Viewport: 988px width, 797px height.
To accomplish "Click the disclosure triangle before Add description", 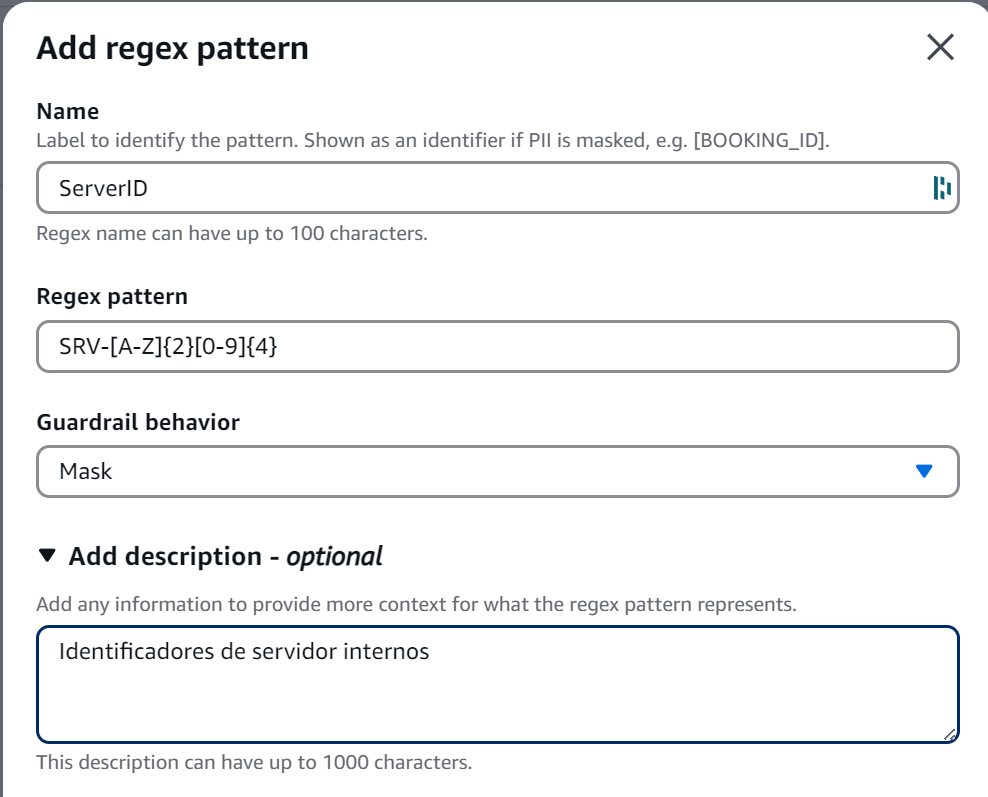I will pos(45,556).
